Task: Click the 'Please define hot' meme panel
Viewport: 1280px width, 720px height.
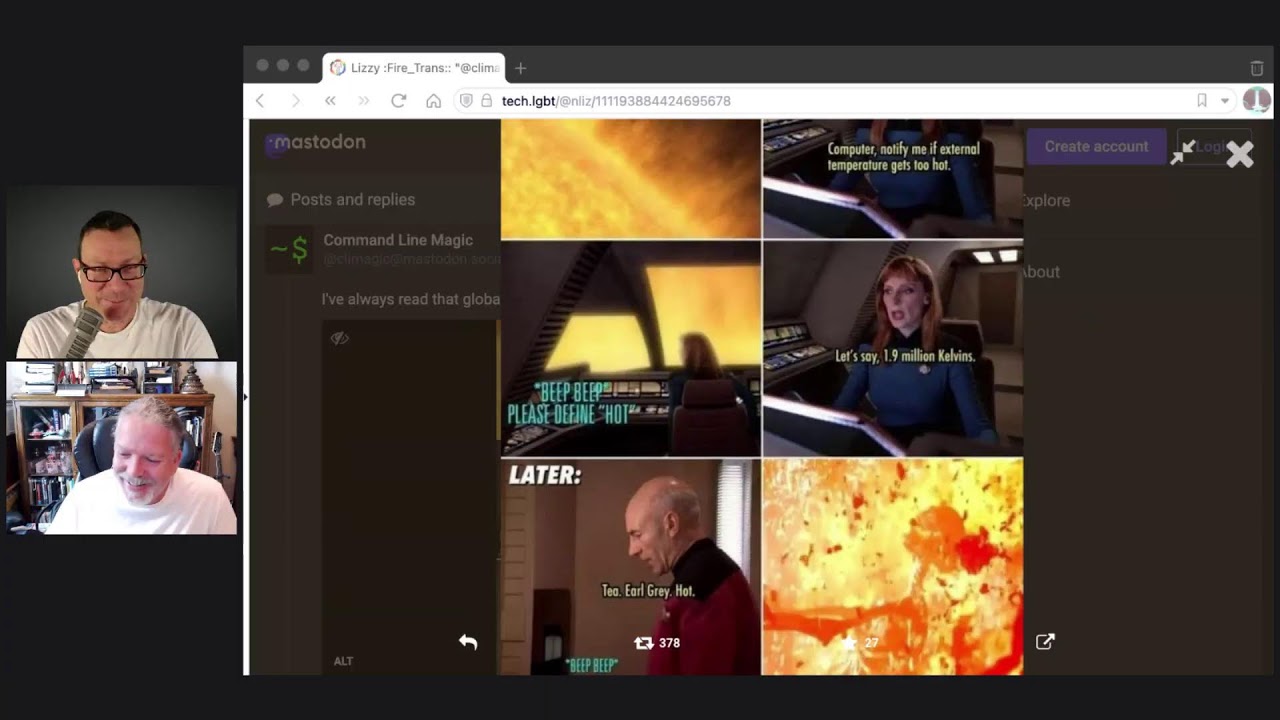Action: coord(630,349)
